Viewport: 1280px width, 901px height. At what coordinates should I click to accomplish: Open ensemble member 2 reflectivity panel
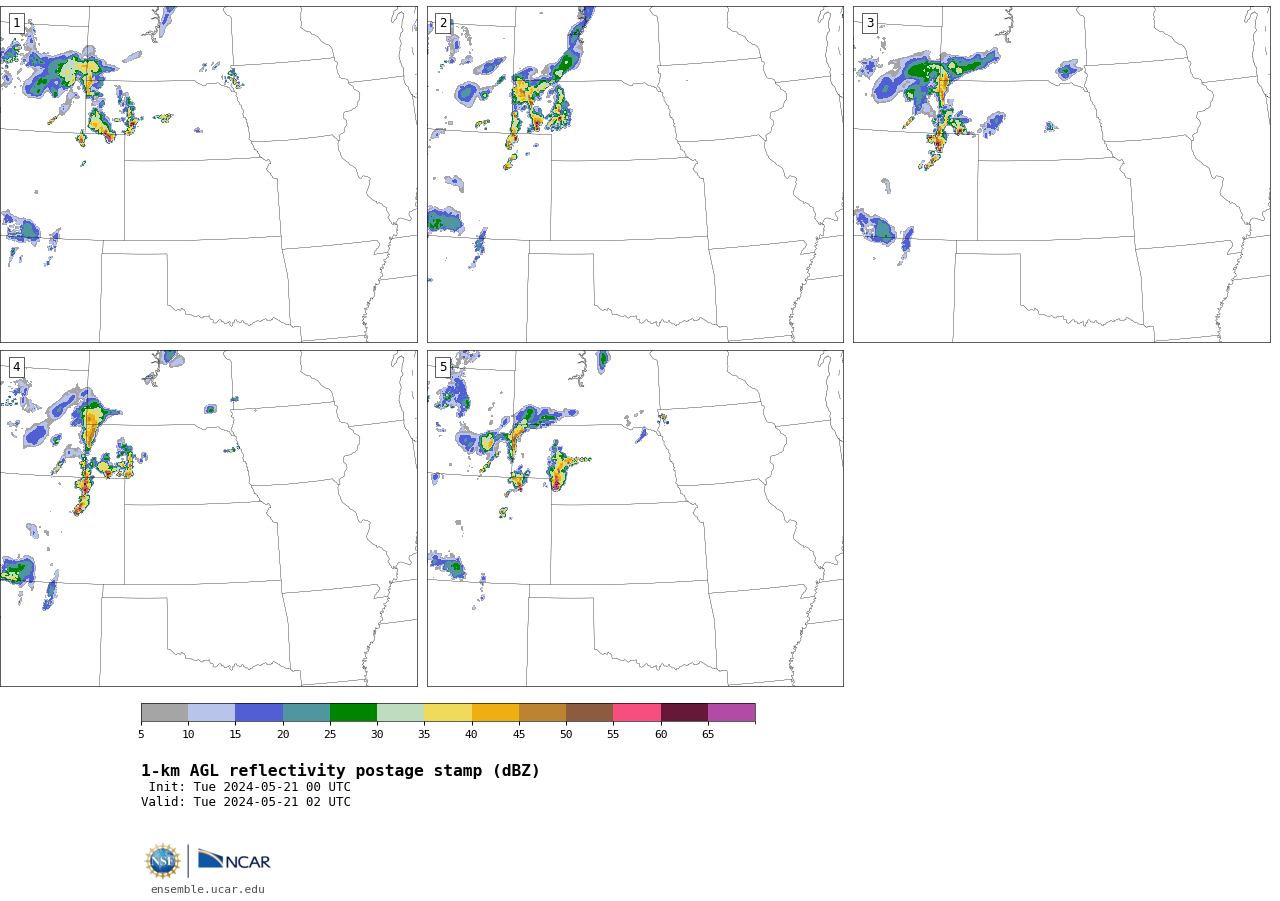[x=635, y=174]
